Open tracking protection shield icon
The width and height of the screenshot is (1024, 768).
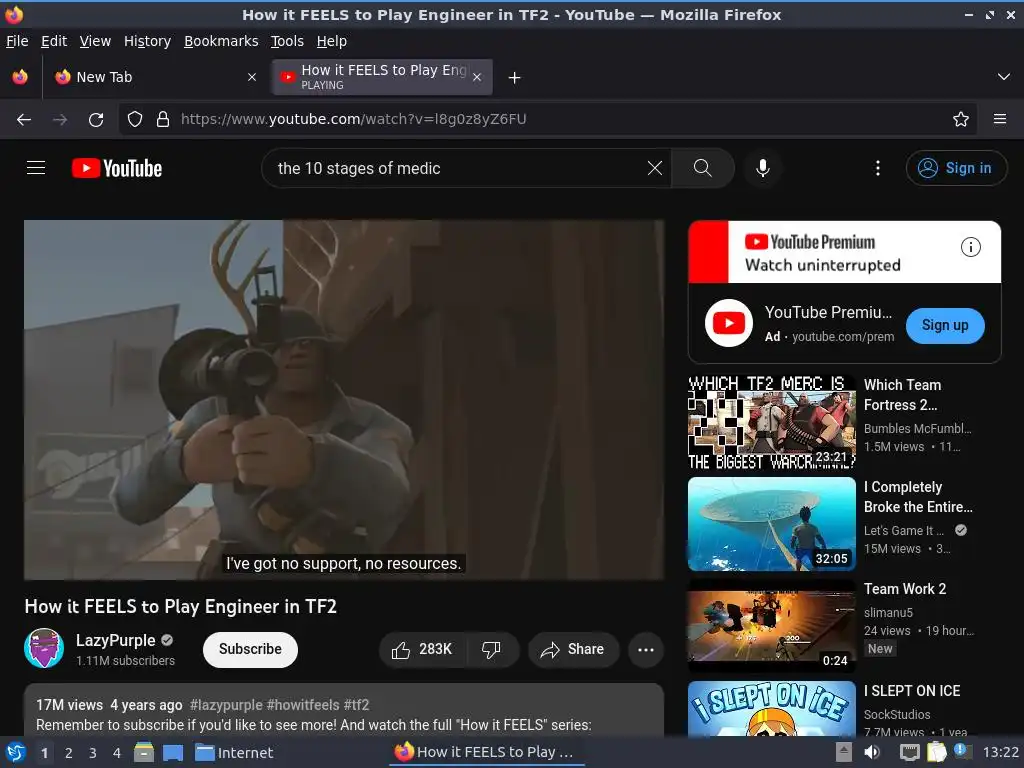135,119
